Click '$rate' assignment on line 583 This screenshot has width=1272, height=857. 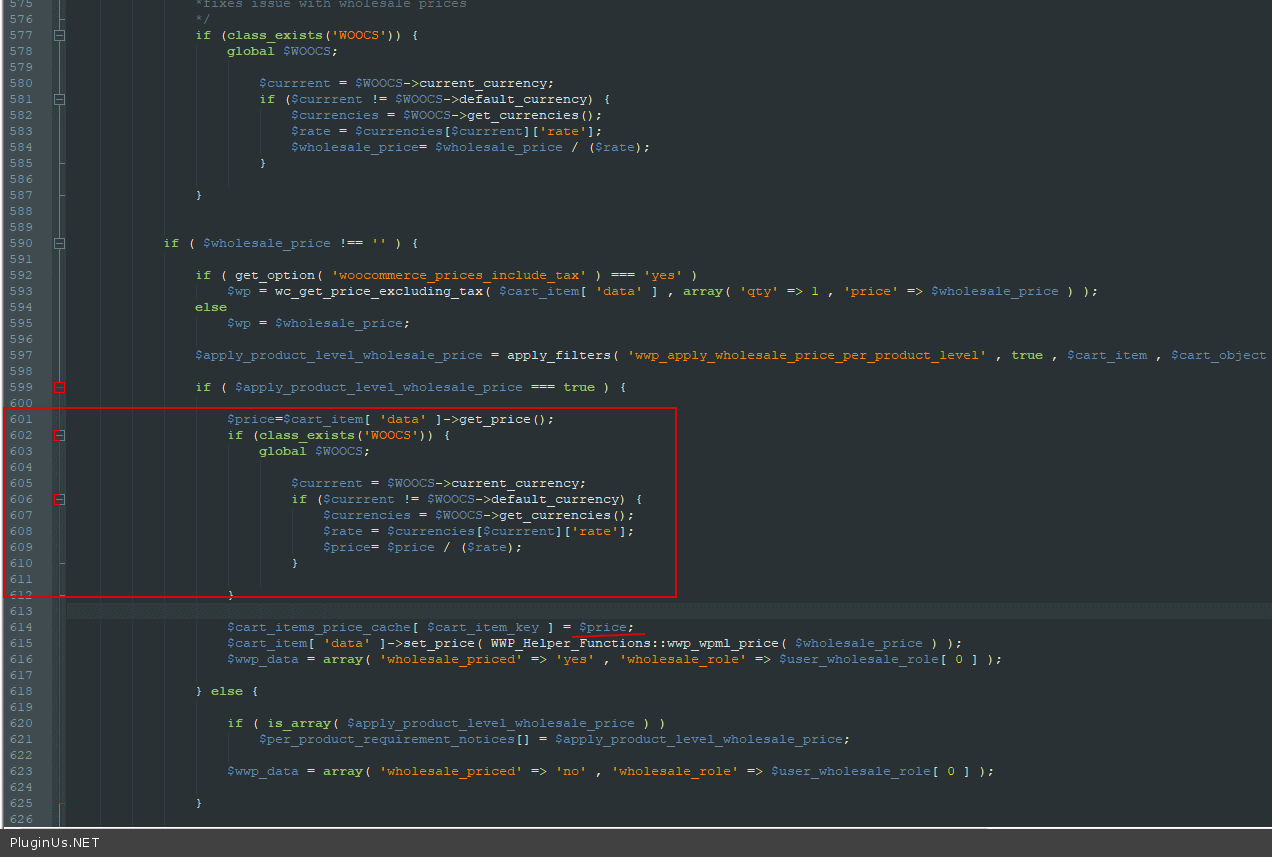[311, 131]
